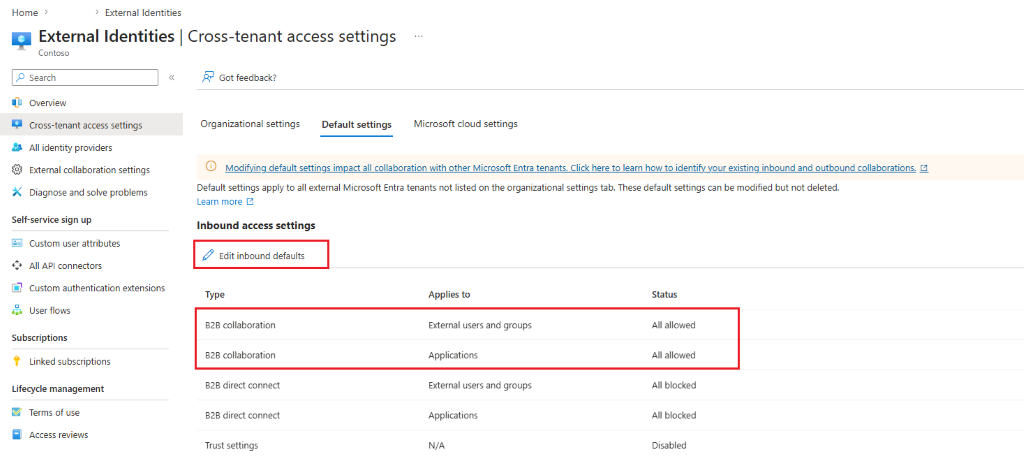
Task: Click the Disabled status for Trust settings
Action: coord(669,445)
